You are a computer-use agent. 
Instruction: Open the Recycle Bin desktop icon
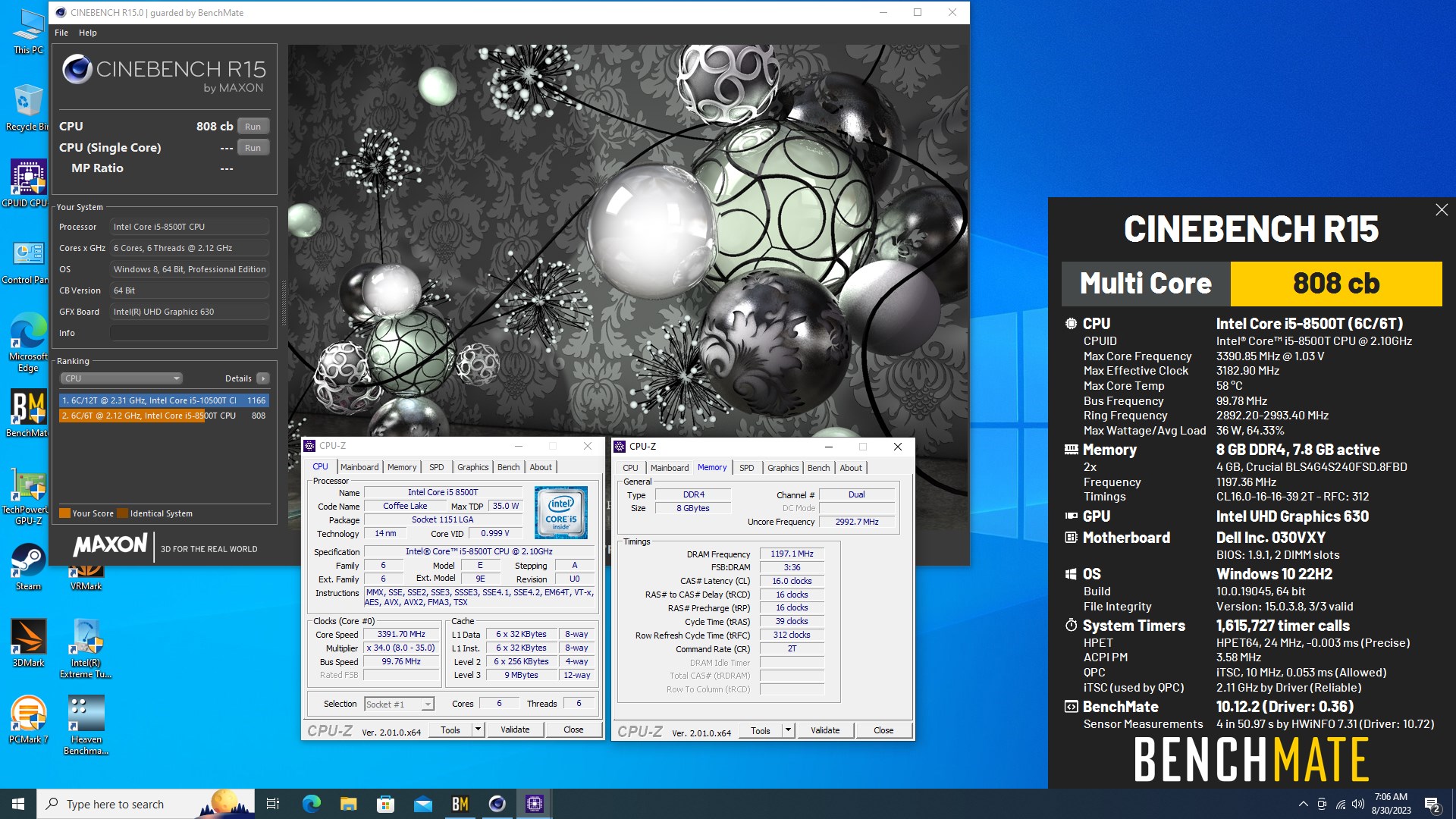[x=27, y=108]
